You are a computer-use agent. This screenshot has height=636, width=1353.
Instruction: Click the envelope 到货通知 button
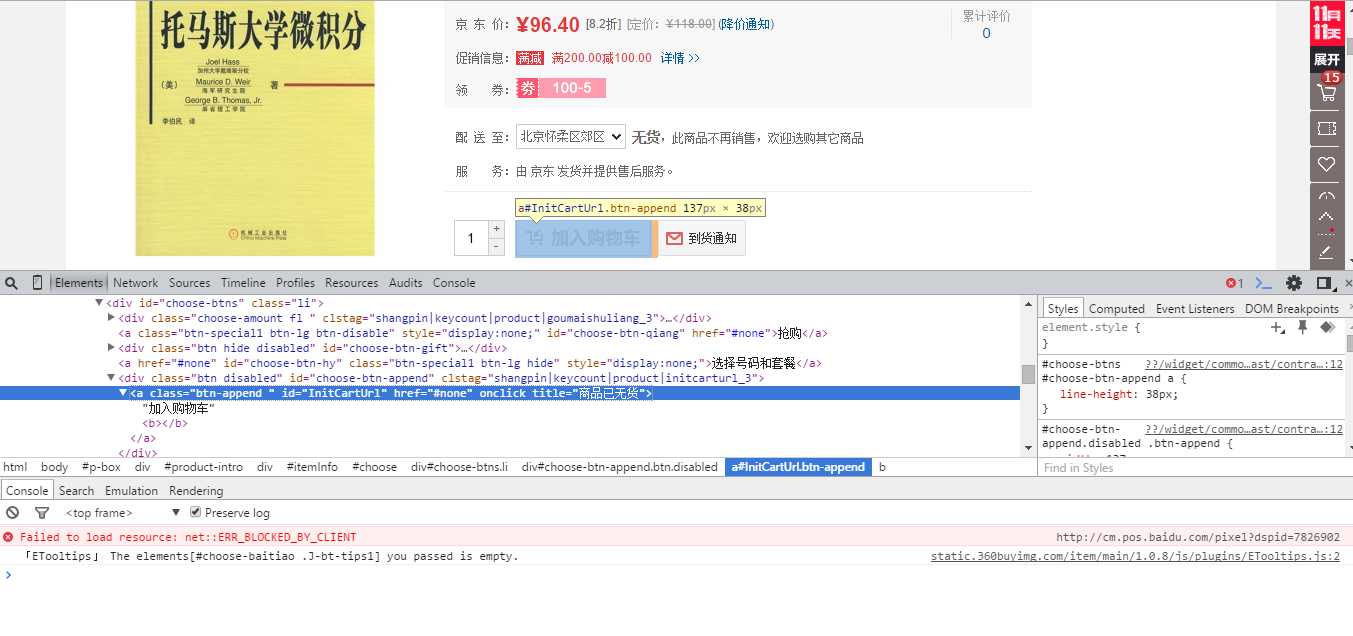point(702,238)
